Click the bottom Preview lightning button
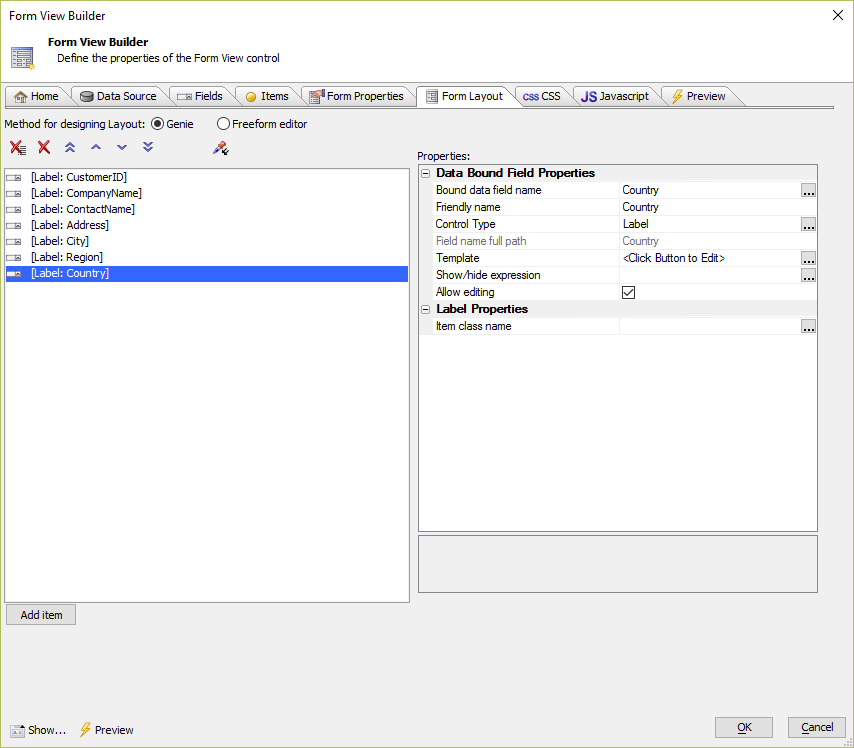Image resolution: width=854 pixels, height=748 pixels. pyautogui.click(x=107, y=730)
